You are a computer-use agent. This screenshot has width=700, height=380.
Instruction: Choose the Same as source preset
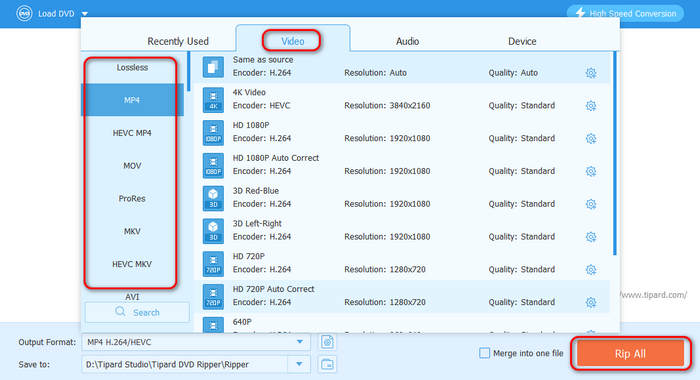click(402, 67)
